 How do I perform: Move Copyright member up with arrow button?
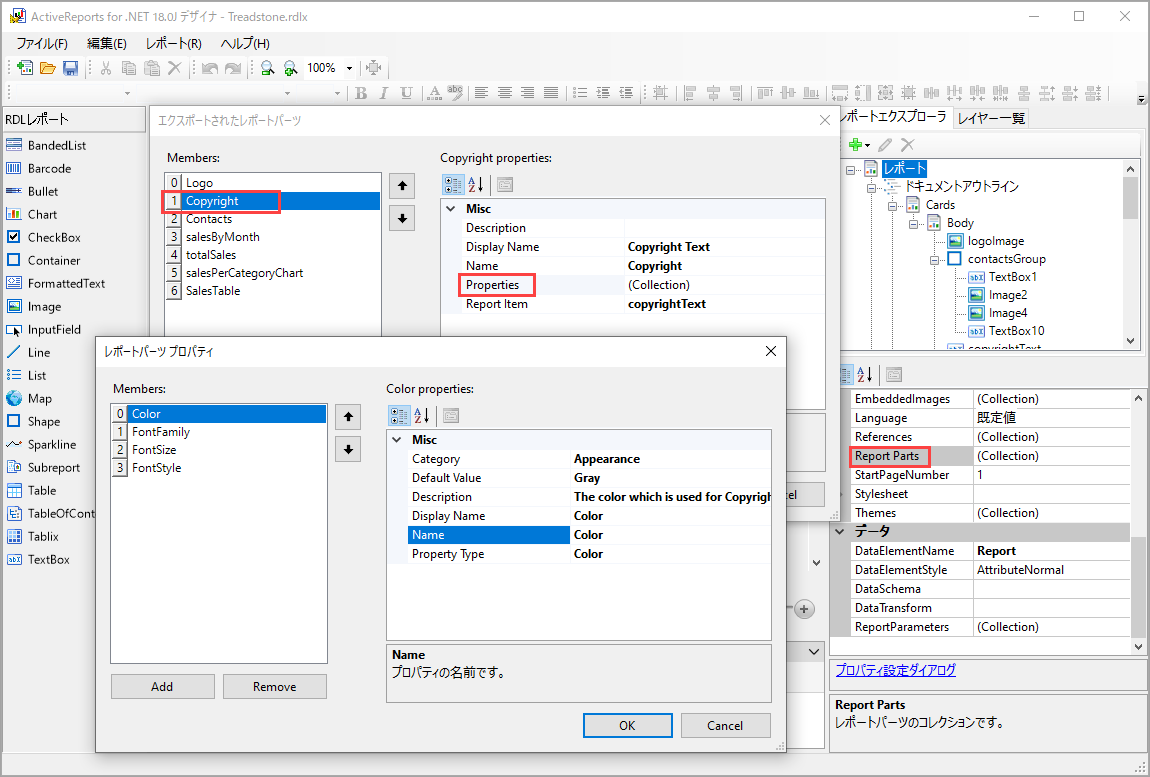[x=402, y=186]
